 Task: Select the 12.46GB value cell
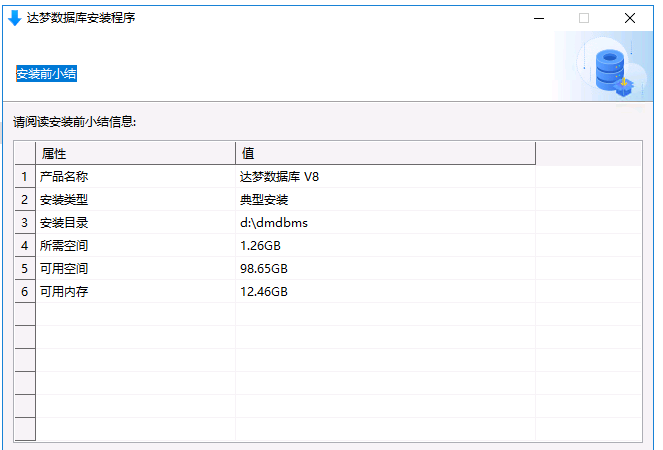[x=385, y=291]
